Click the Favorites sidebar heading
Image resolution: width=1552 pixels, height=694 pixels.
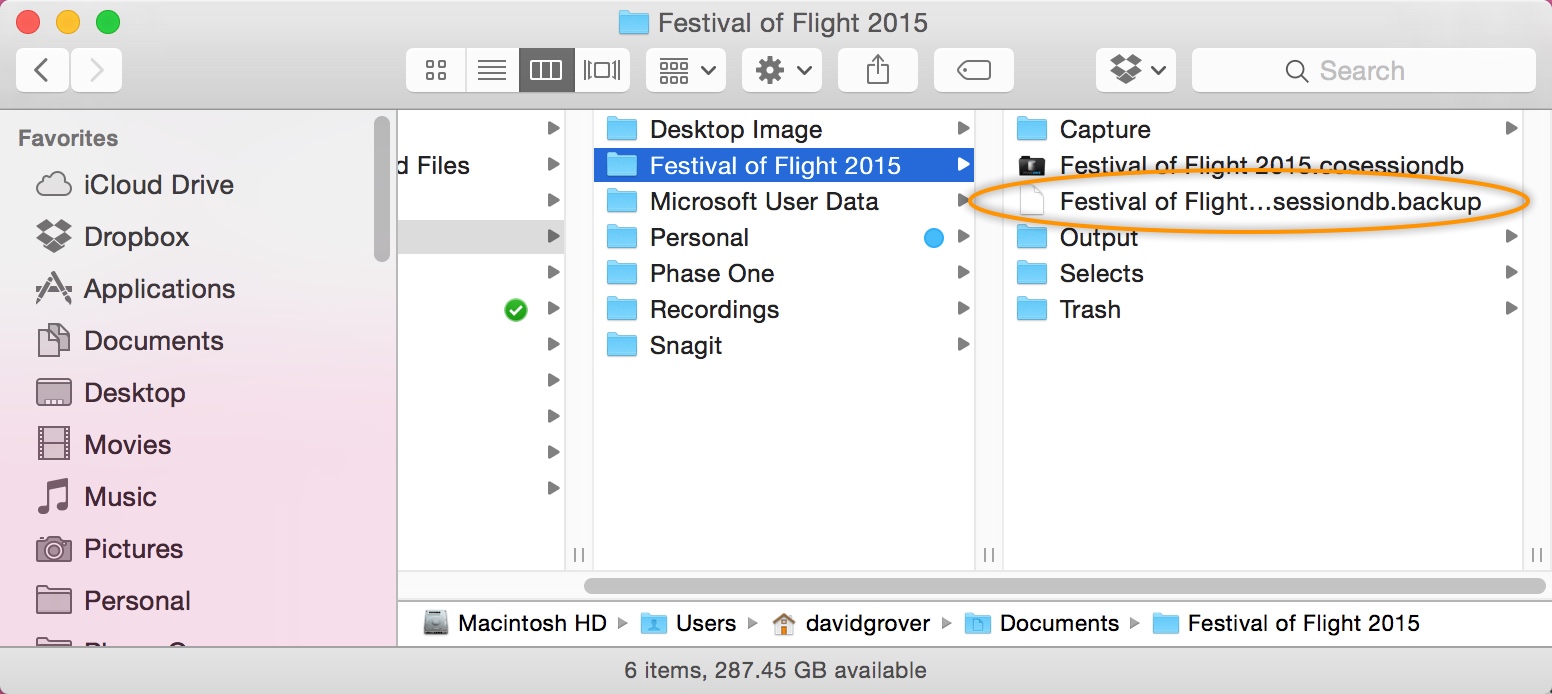coord(68,138)
